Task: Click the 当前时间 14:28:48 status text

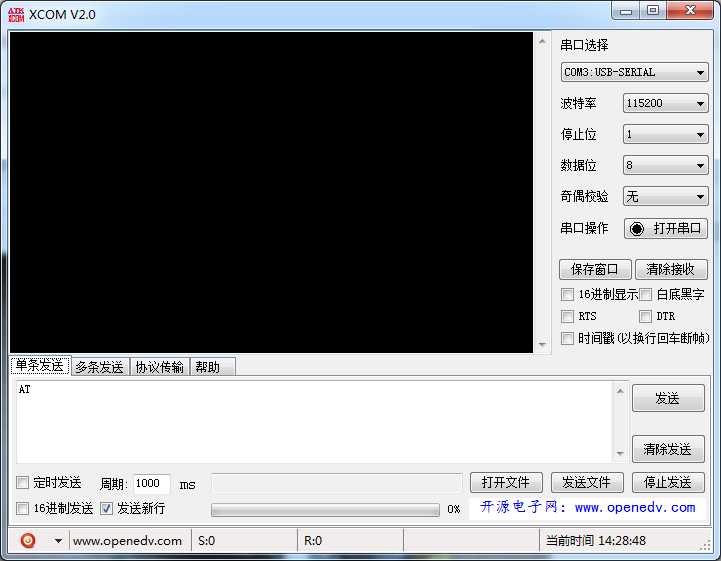Action: (596, 541)
